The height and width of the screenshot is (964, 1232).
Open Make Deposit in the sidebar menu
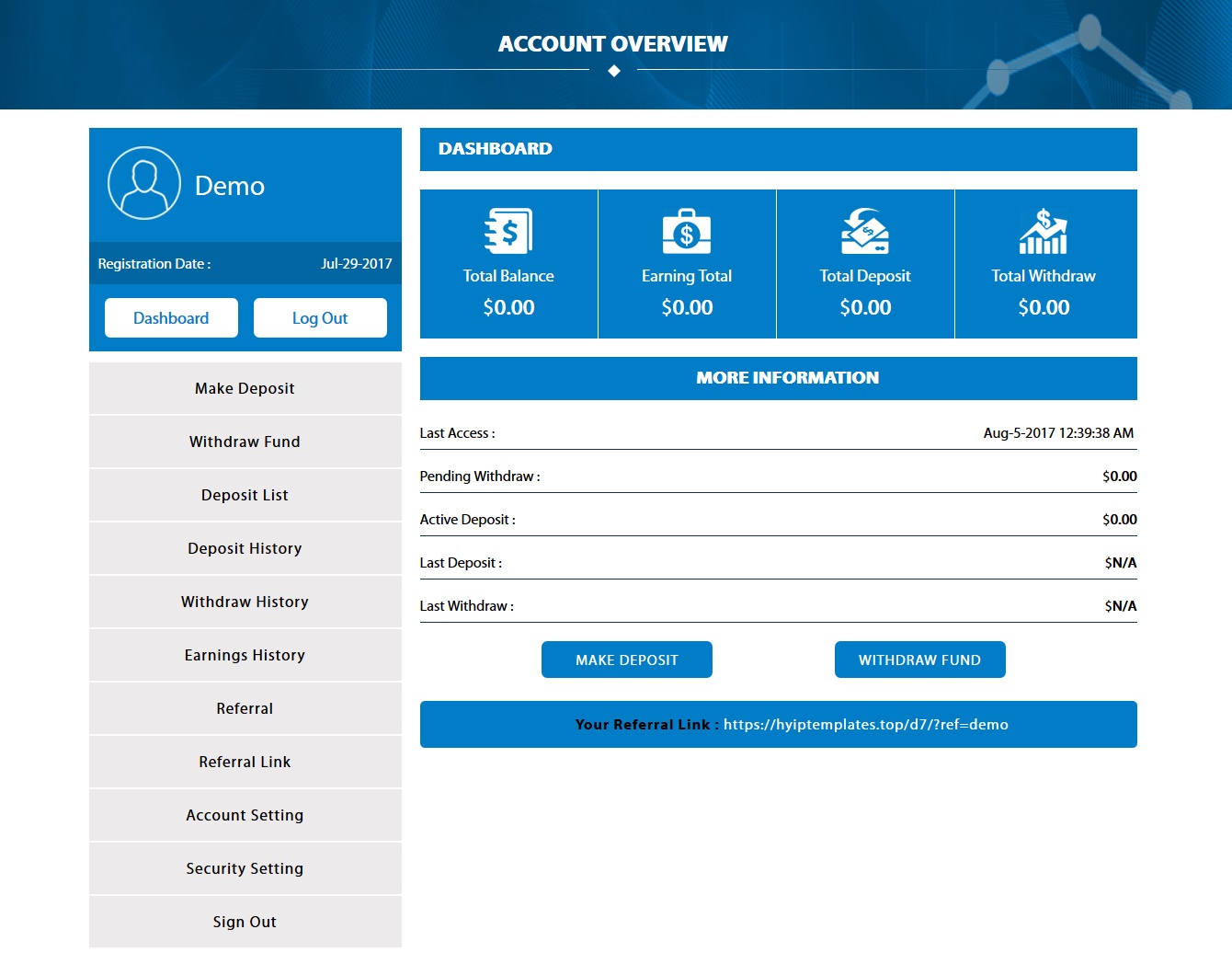coord(245,388)
